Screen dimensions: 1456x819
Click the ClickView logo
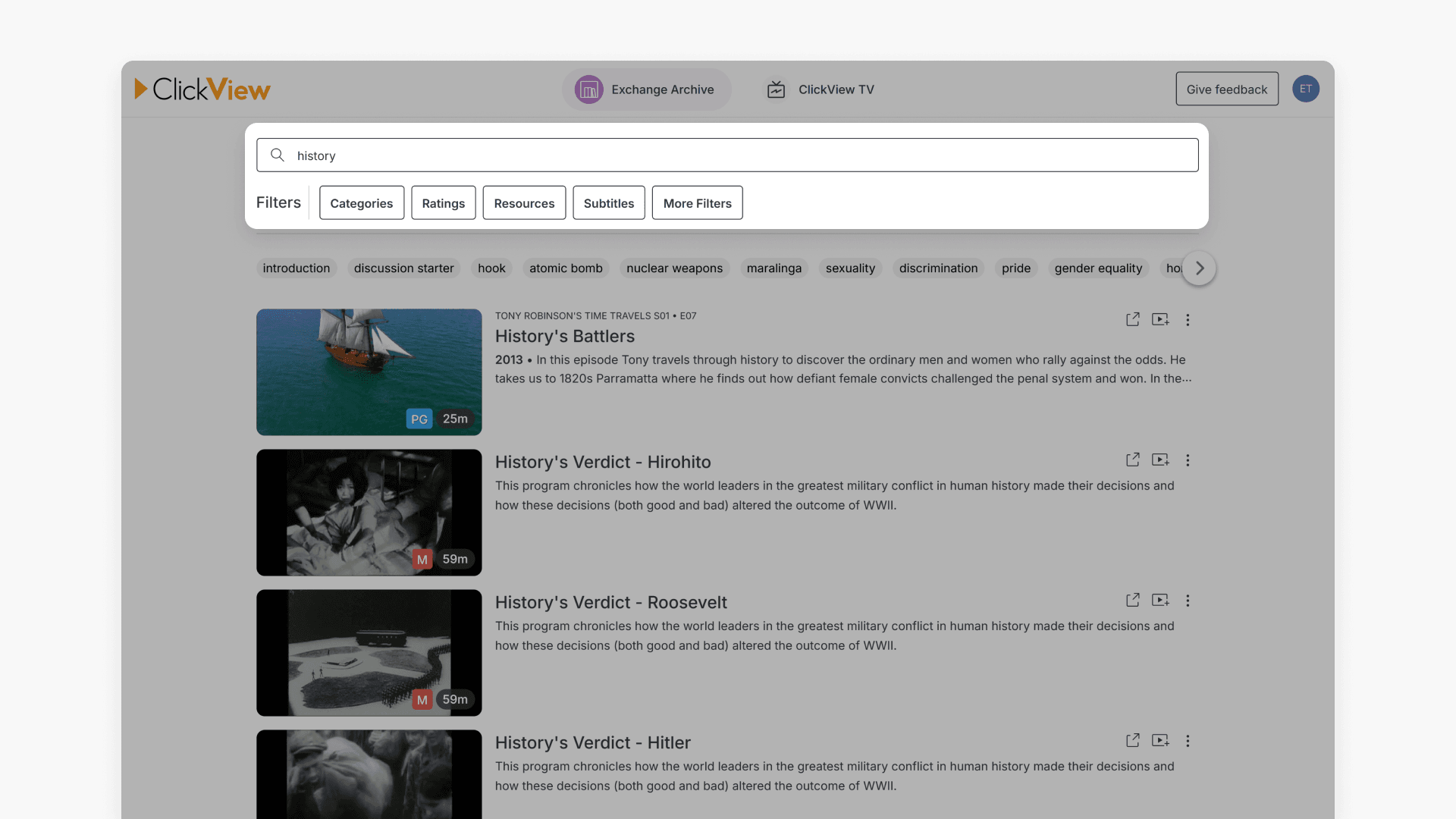tap(202, 89)
